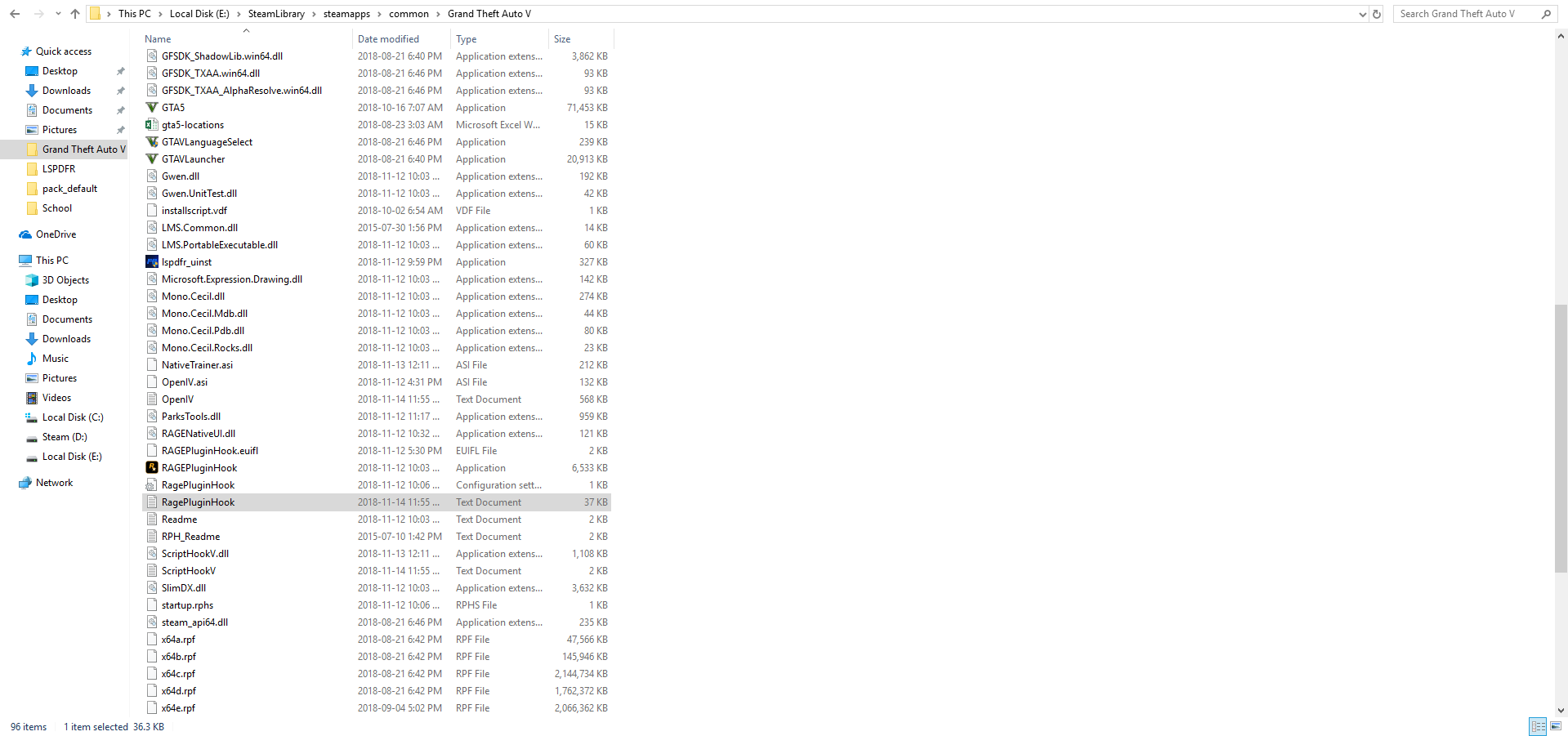
Task: Select the Gwen.UnitTest.dll file
Action: 199,194
